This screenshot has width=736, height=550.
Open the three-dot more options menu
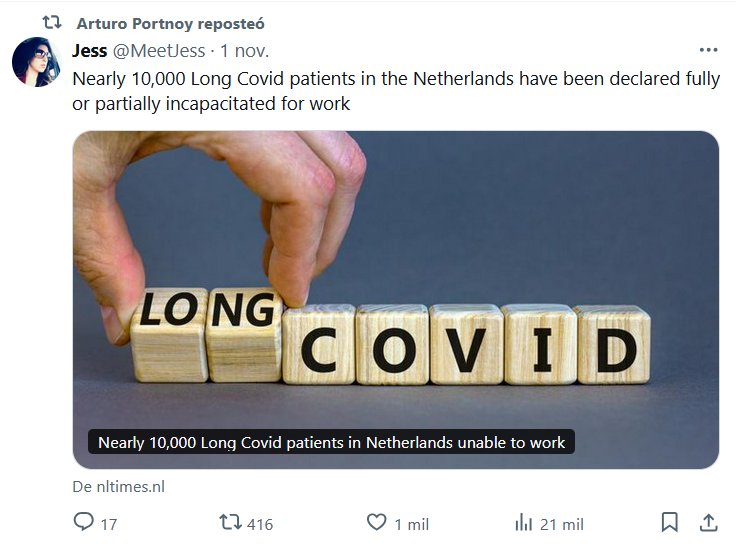point(708,50)
